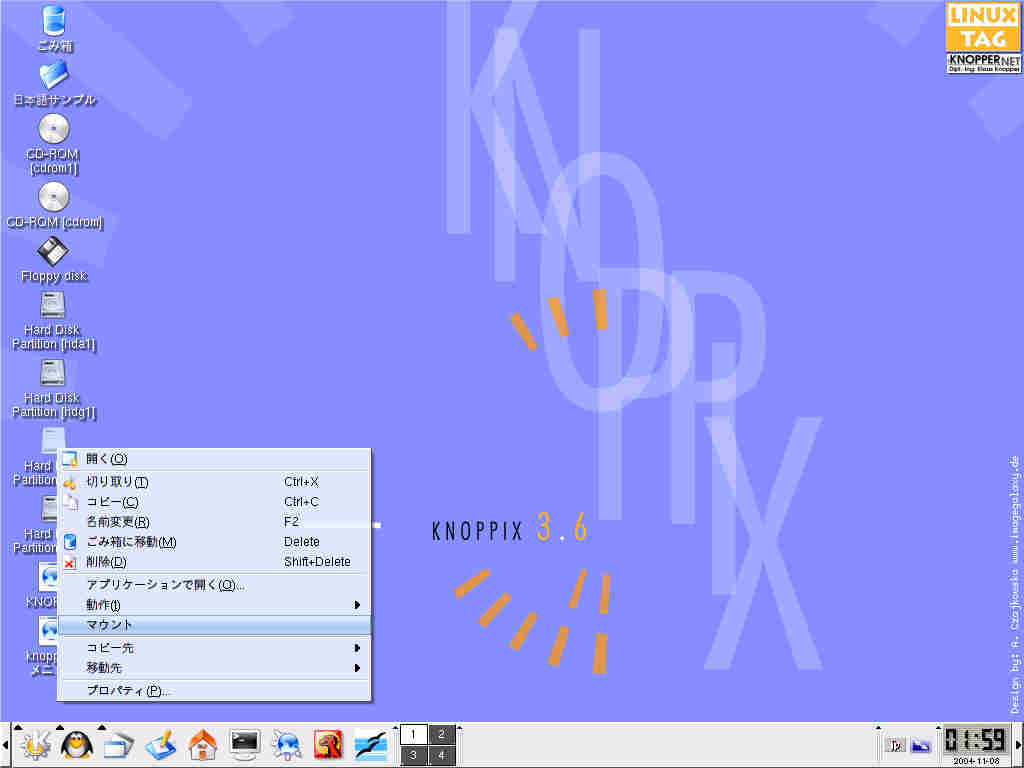Click the 01:59 panel clock

coord(976,741)
